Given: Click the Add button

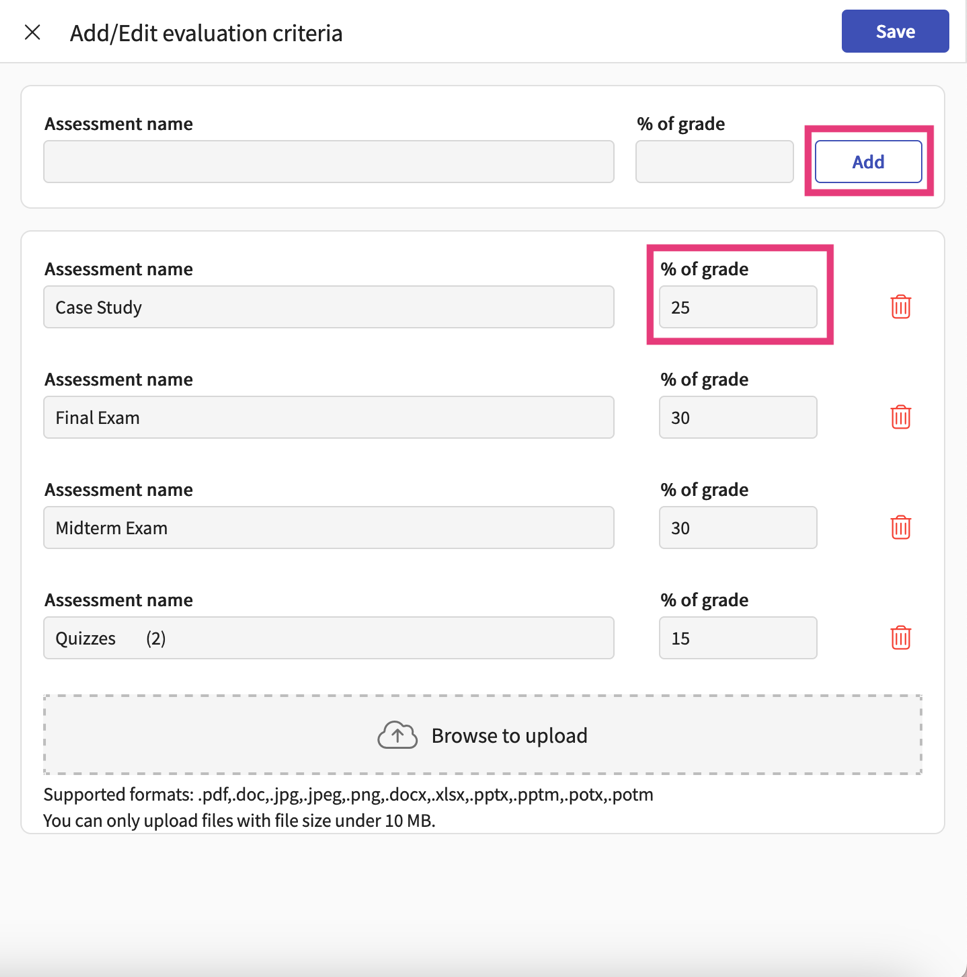Looking at the screenshot, I should pos(867,161).
